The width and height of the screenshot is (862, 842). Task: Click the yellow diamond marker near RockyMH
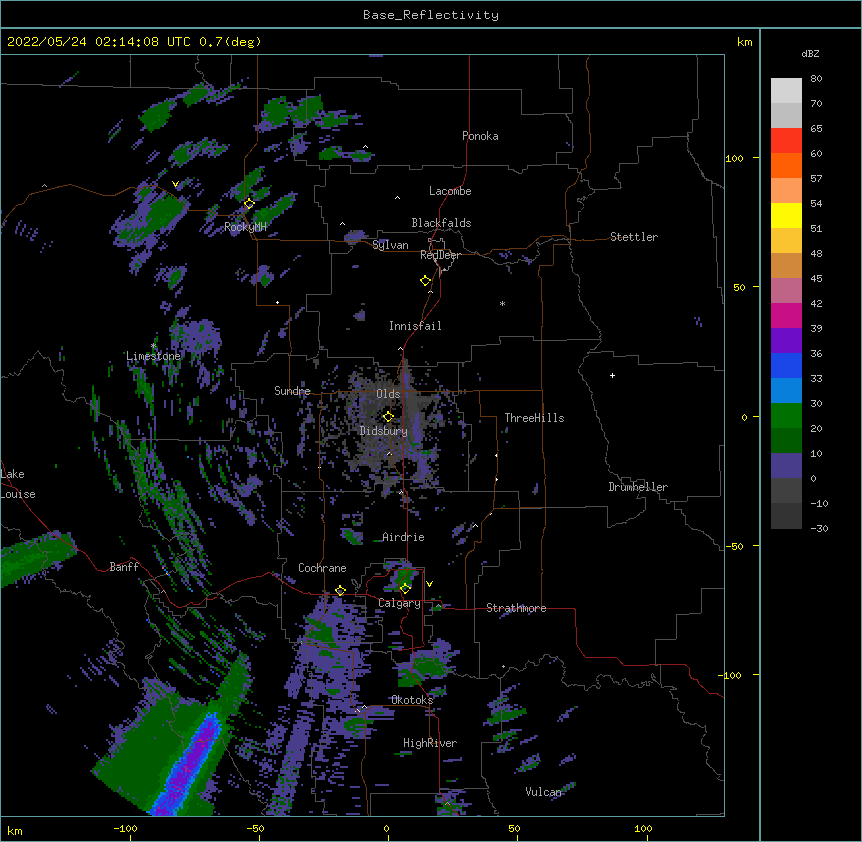point(249,203)
